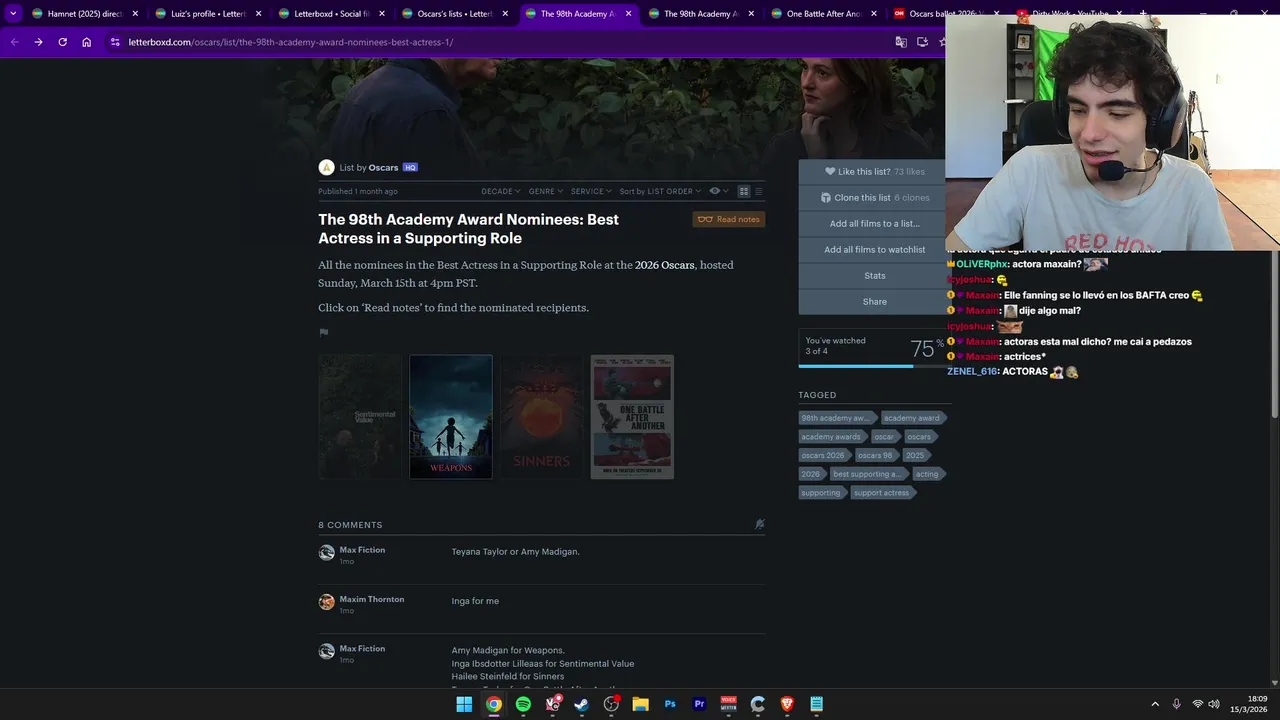Expand the GENRE filter dropdown
The height and width of the screenshot is (720, 1280).
[x=546, y=191]
